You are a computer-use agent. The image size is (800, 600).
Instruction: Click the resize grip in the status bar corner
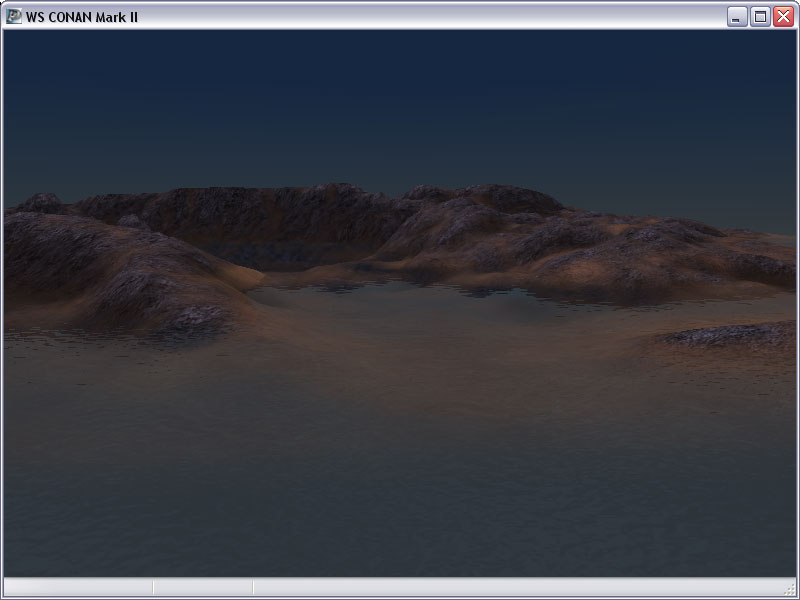(790, 590)
